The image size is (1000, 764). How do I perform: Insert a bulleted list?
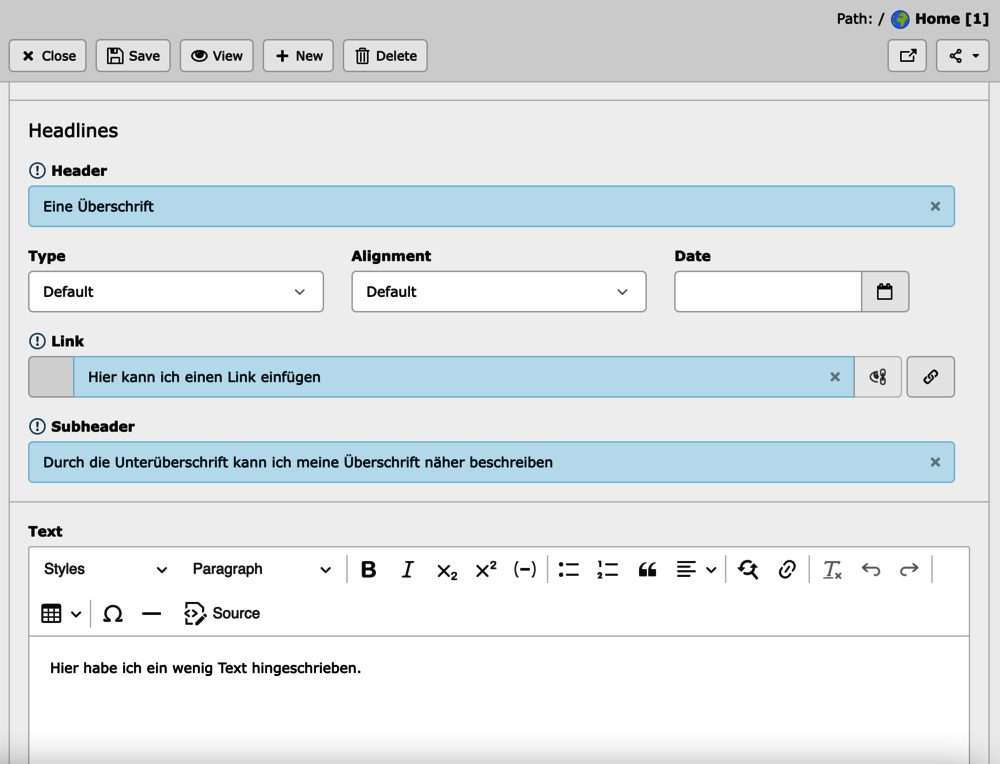568,569
